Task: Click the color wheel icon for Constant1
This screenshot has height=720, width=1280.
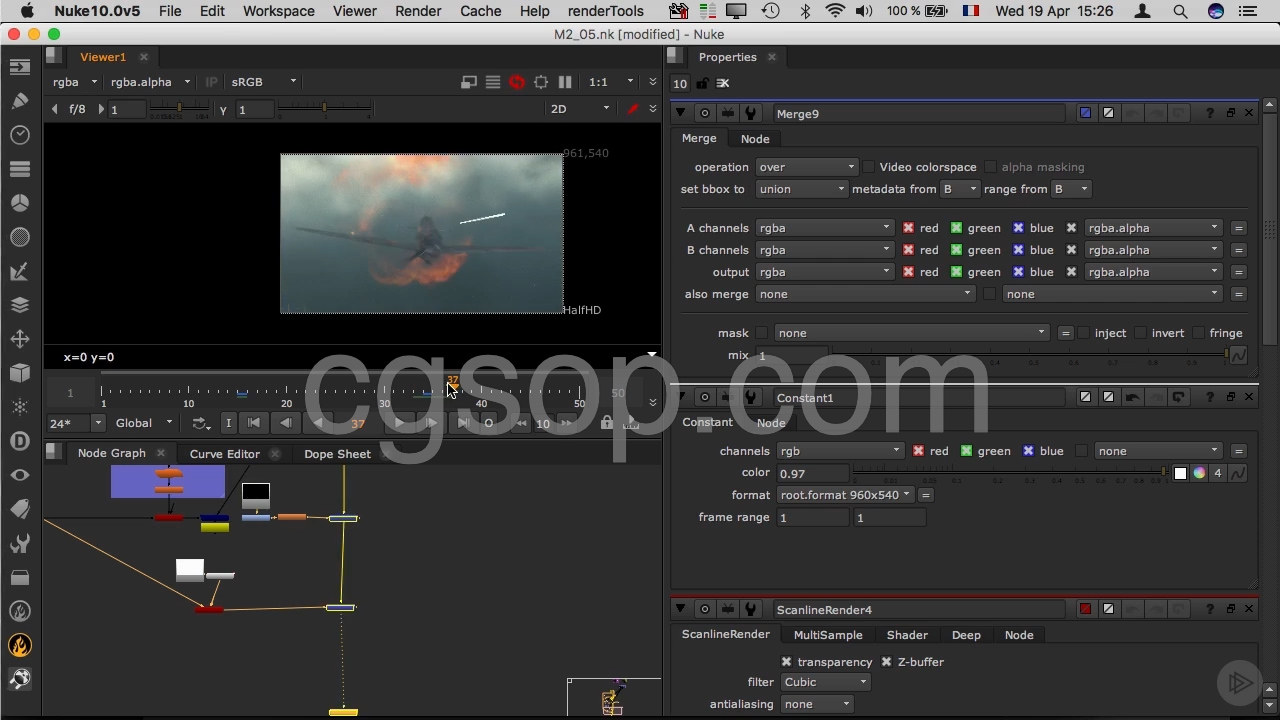Action: click(1199, 473)
